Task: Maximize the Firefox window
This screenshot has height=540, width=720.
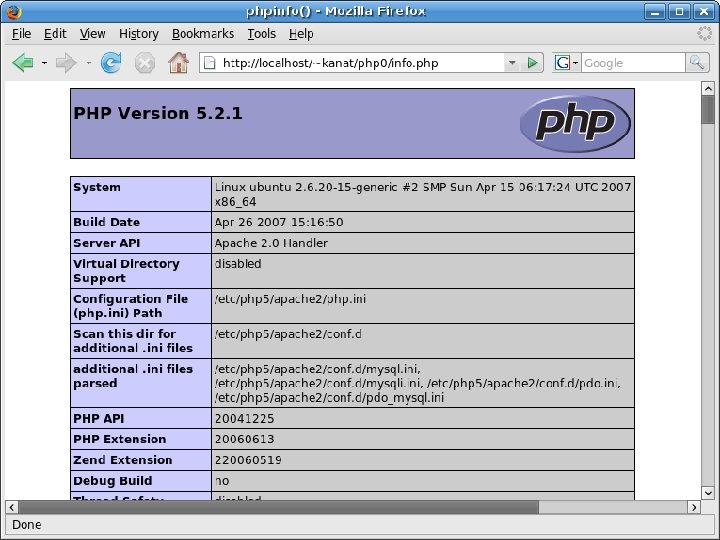Action: [679, 11]
